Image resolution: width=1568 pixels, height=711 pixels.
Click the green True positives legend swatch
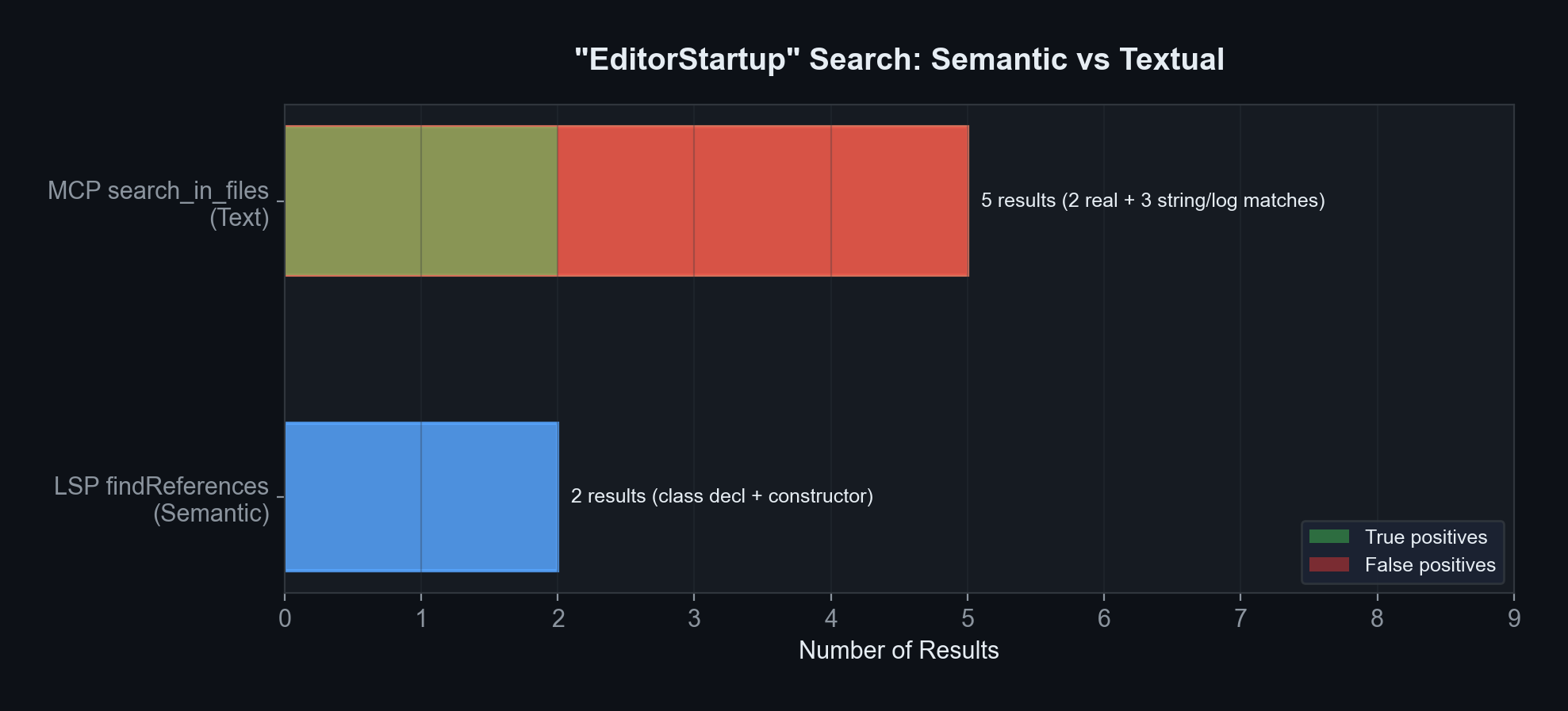point(1328,537)
